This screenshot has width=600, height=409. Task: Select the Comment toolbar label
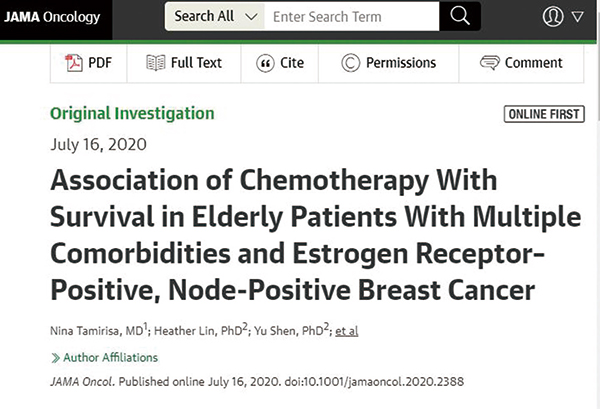[533, 63]
